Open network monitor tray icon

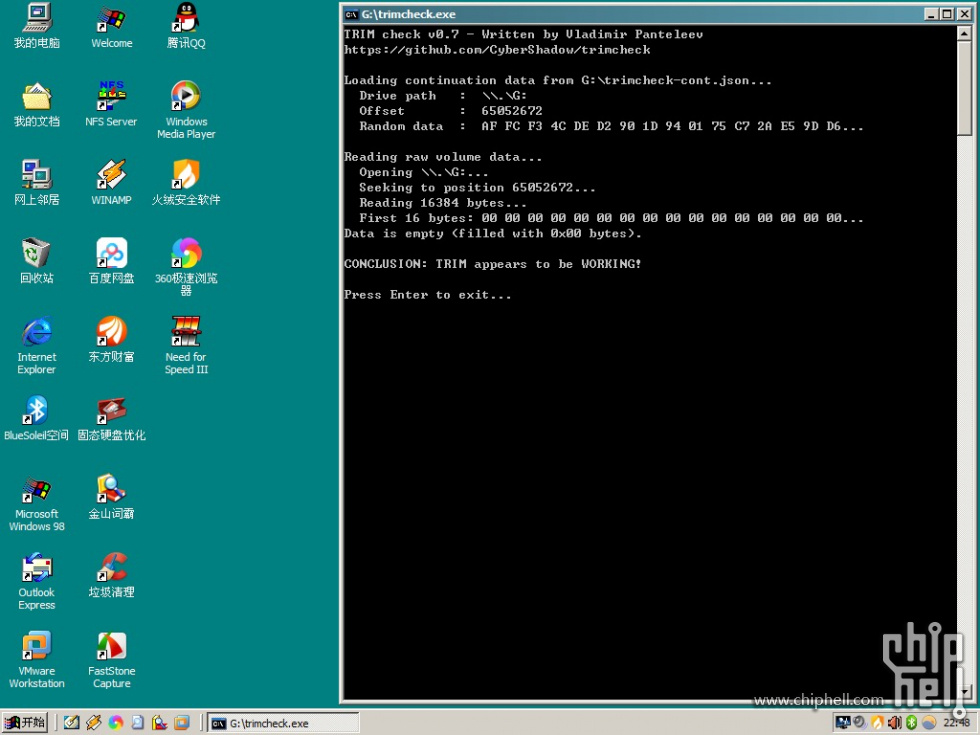843,723
